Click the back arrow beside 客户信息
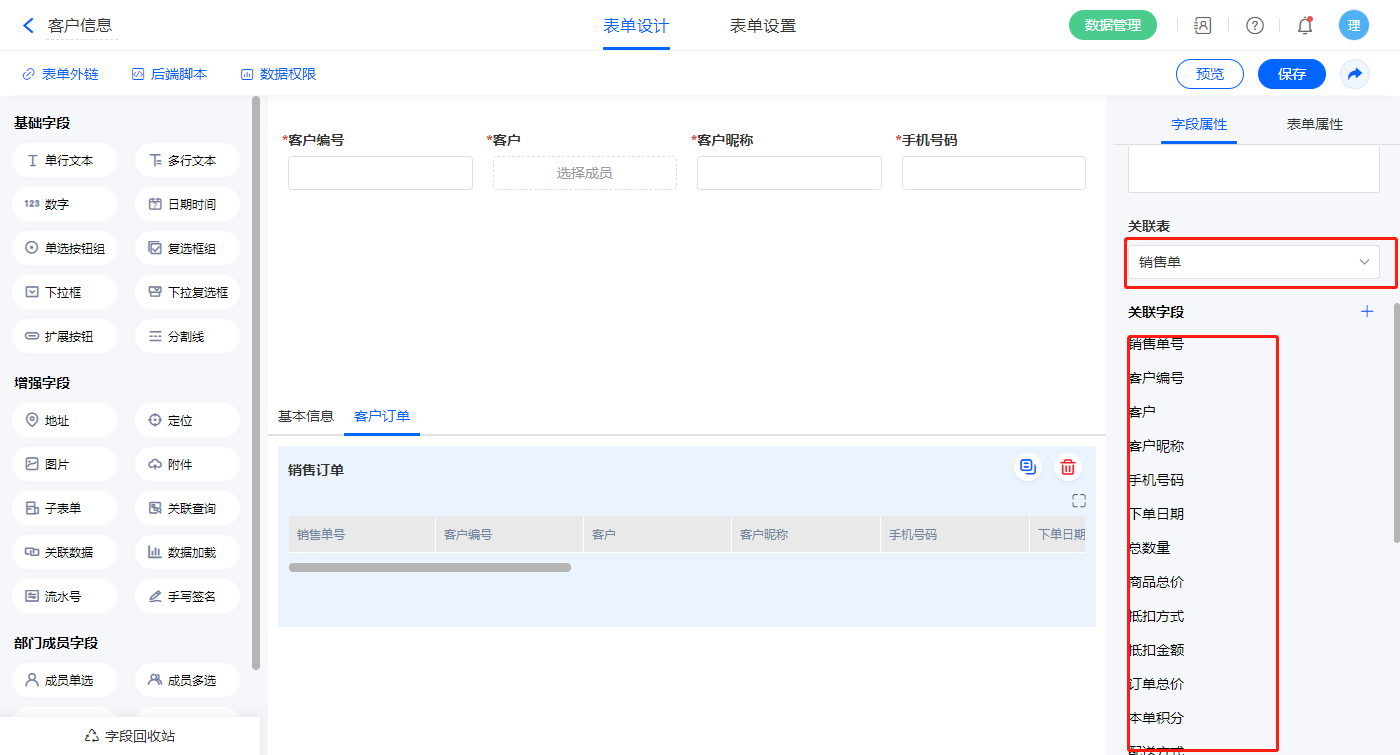Image resolution: width=1400 pixels, height=755 pixels. tap(28, 26)
